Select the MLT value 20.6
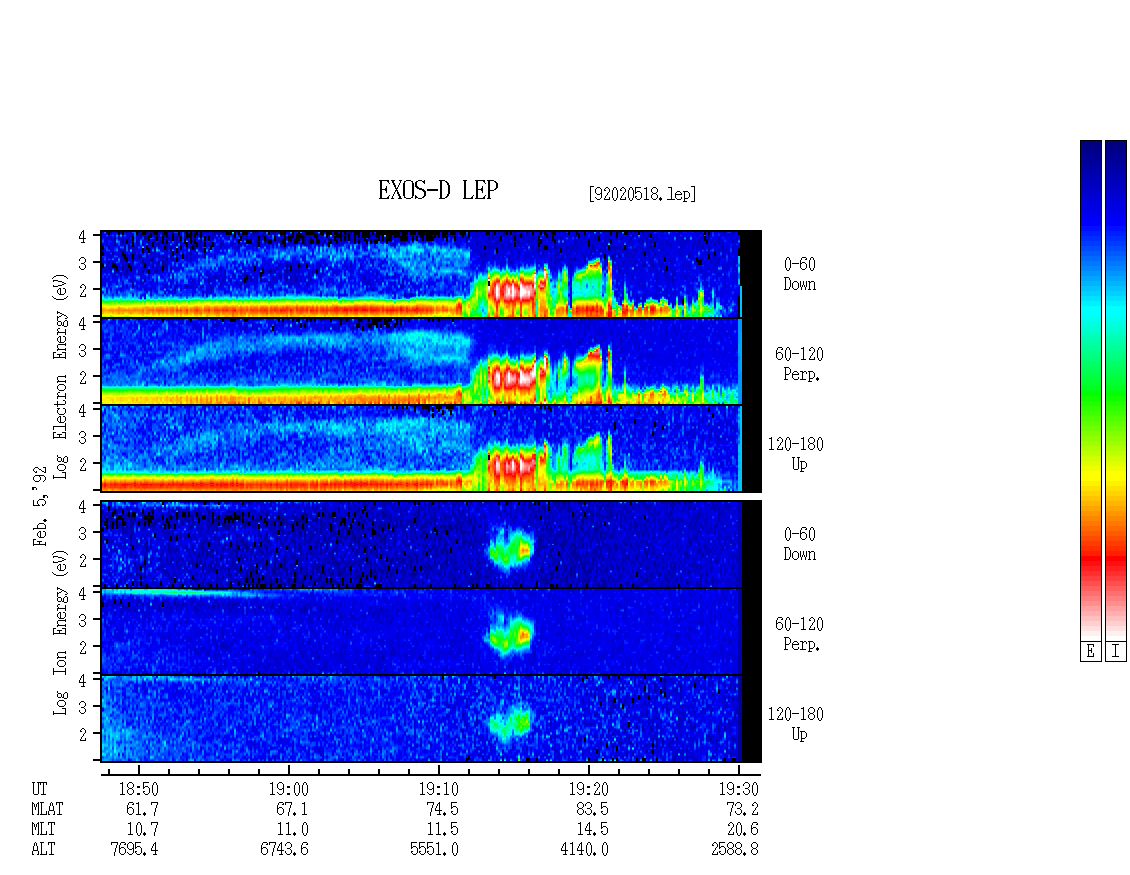Image resolution: width=1130 pixels, height=875 pixels. pyautogui.click(x=743, y=830)
